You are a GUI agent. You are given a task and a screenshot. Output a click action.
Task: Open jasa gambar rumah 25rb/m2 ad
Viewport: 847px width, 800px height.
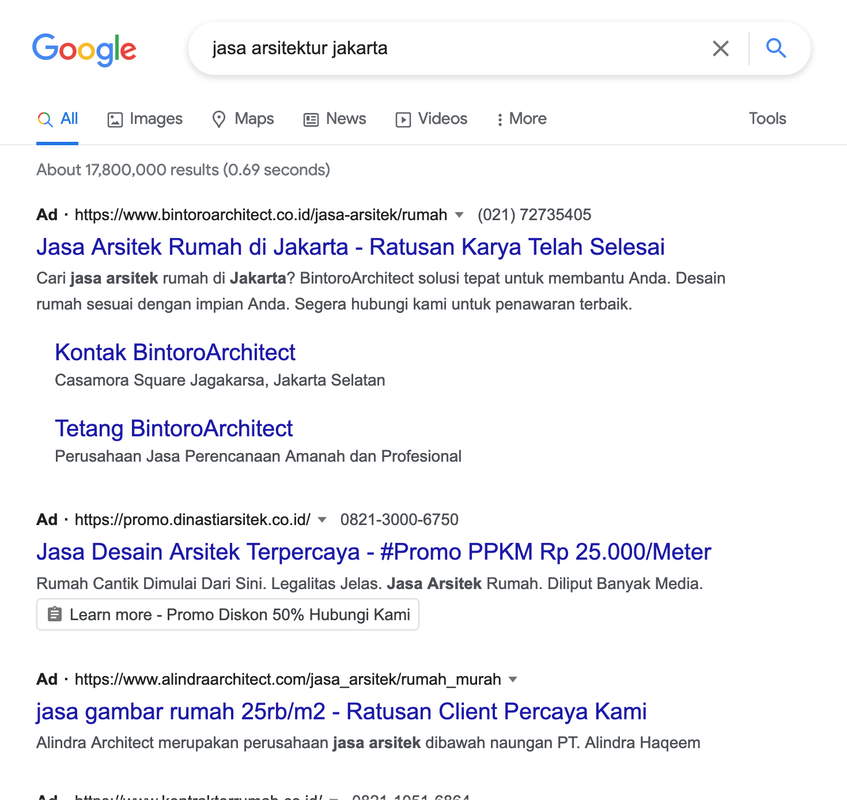[341, 712]
